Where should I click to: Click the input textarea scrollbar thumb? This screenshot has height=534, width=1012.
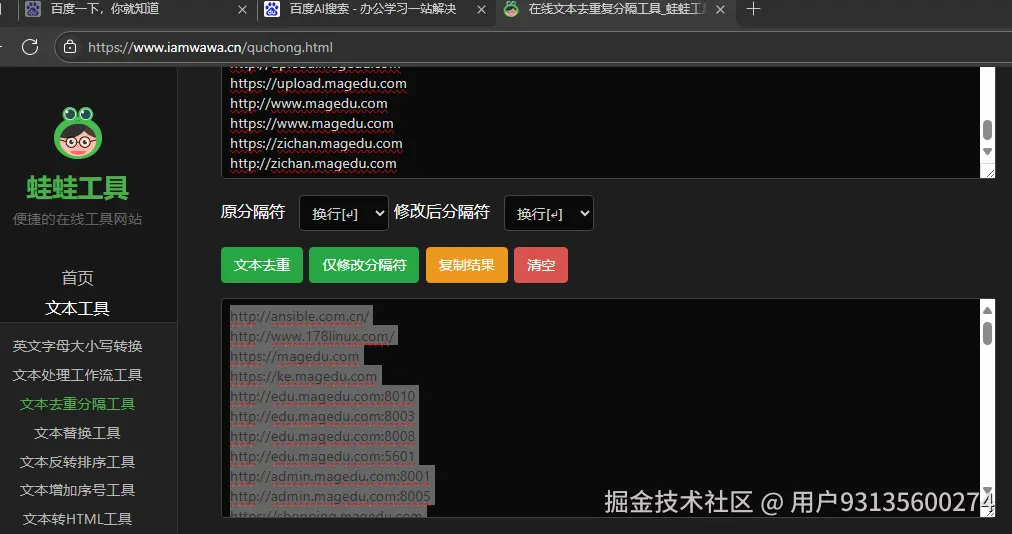987,130
